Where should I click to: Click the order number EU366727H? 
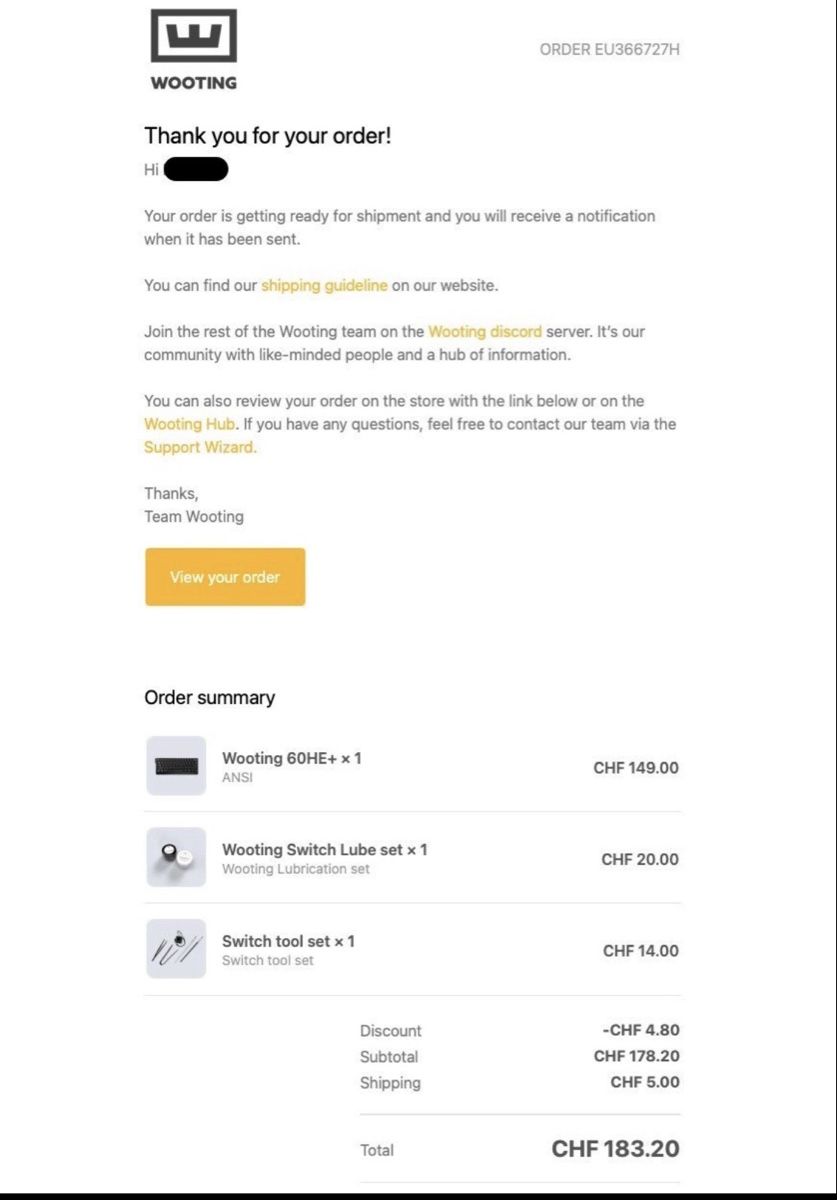coord(610,49)
